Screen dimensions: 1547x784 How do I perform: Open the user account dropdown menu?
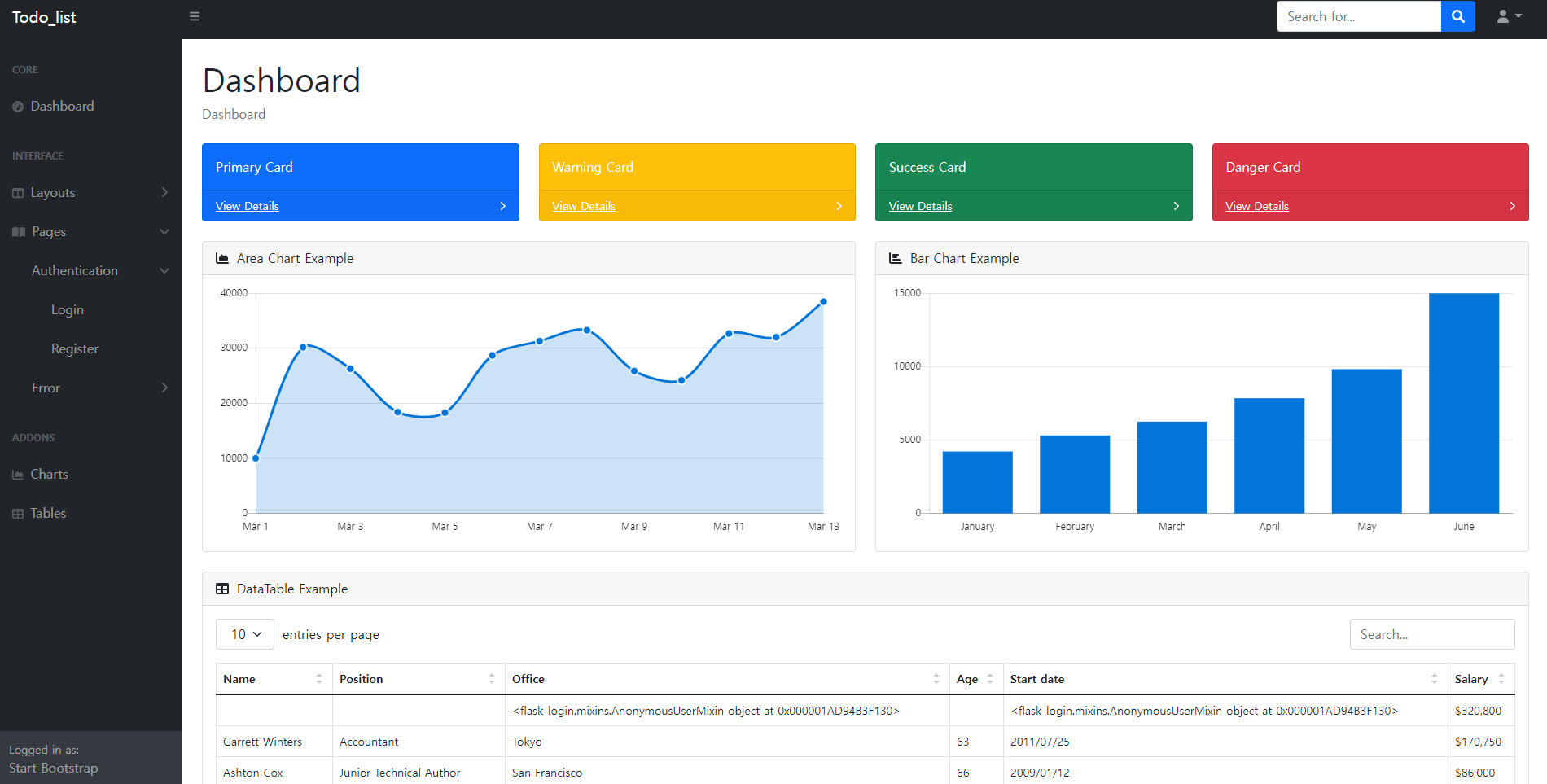tap(1509, 16)
